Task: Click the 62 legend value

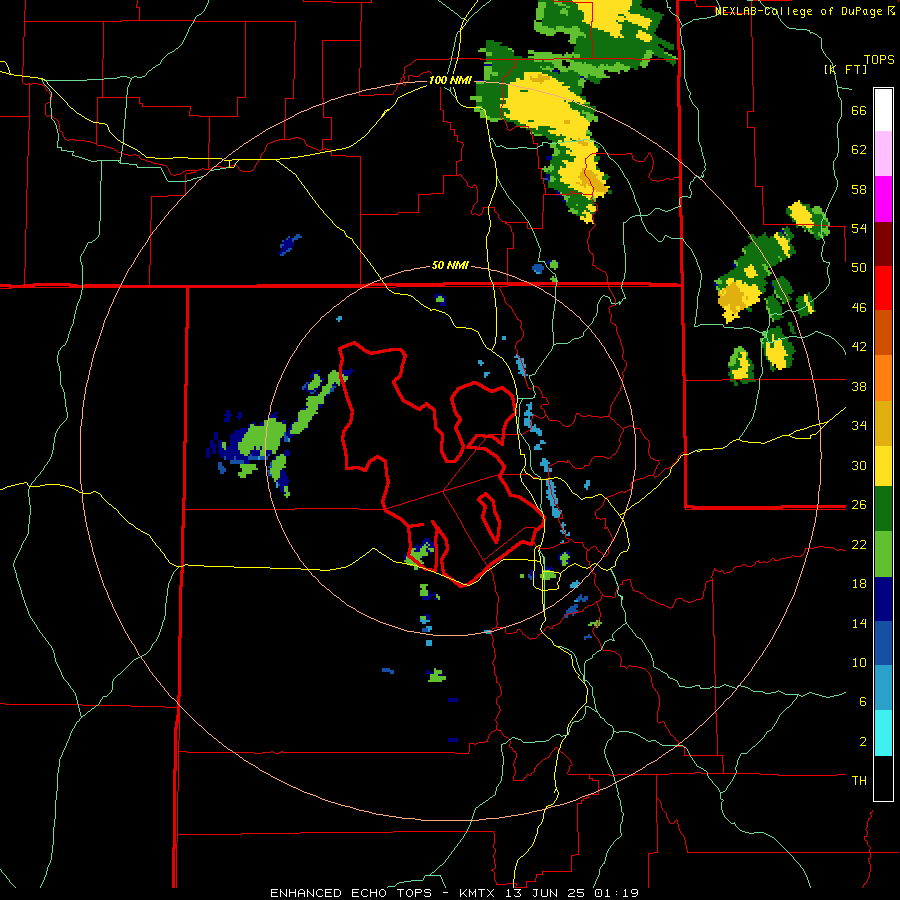Action: pos(859,150)
